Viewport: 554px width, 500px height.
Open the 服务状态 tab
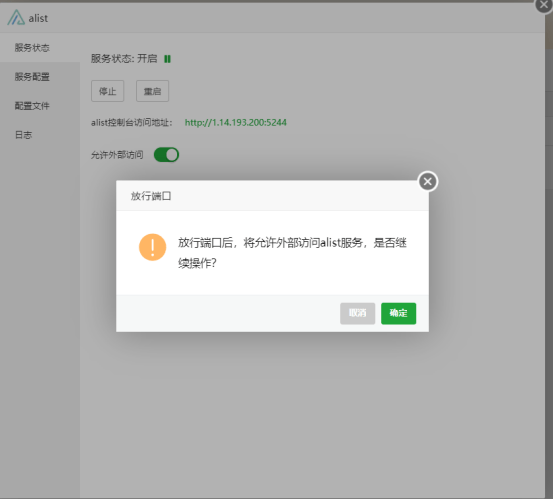pos(40,48)
